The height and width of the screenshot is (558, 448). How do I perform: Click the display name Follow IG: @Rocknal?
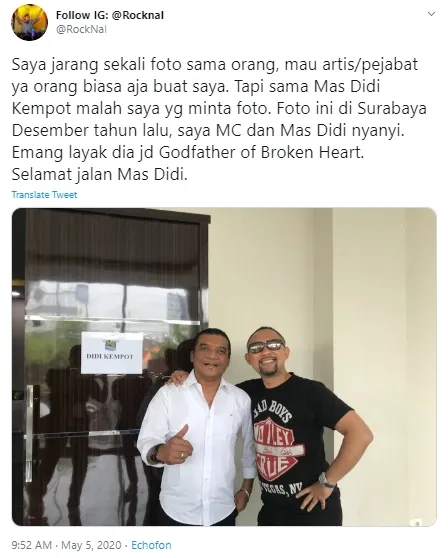(x=110, y=15)
